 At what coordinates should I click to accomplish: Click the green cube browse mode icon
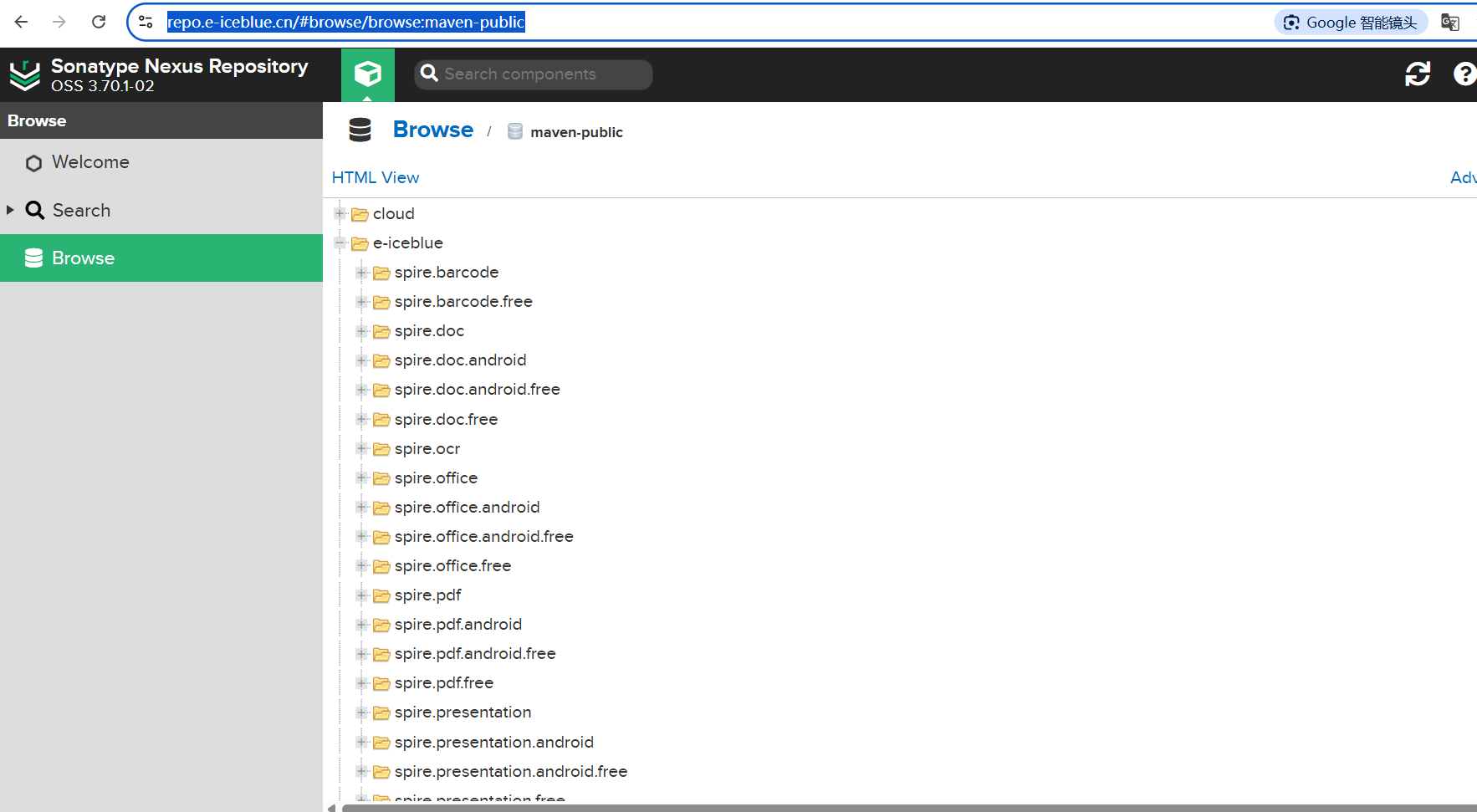(x=367, y=74)
